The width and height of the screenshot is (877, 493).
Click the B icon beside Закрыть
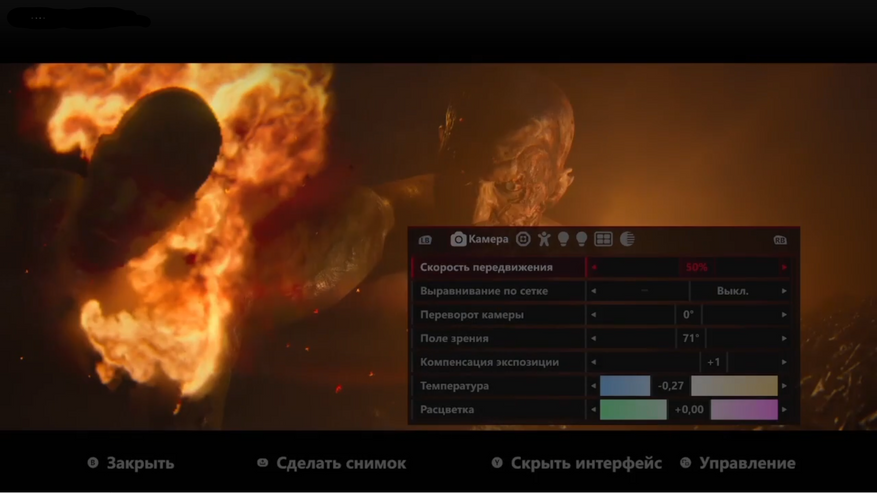tap(93, 463)
